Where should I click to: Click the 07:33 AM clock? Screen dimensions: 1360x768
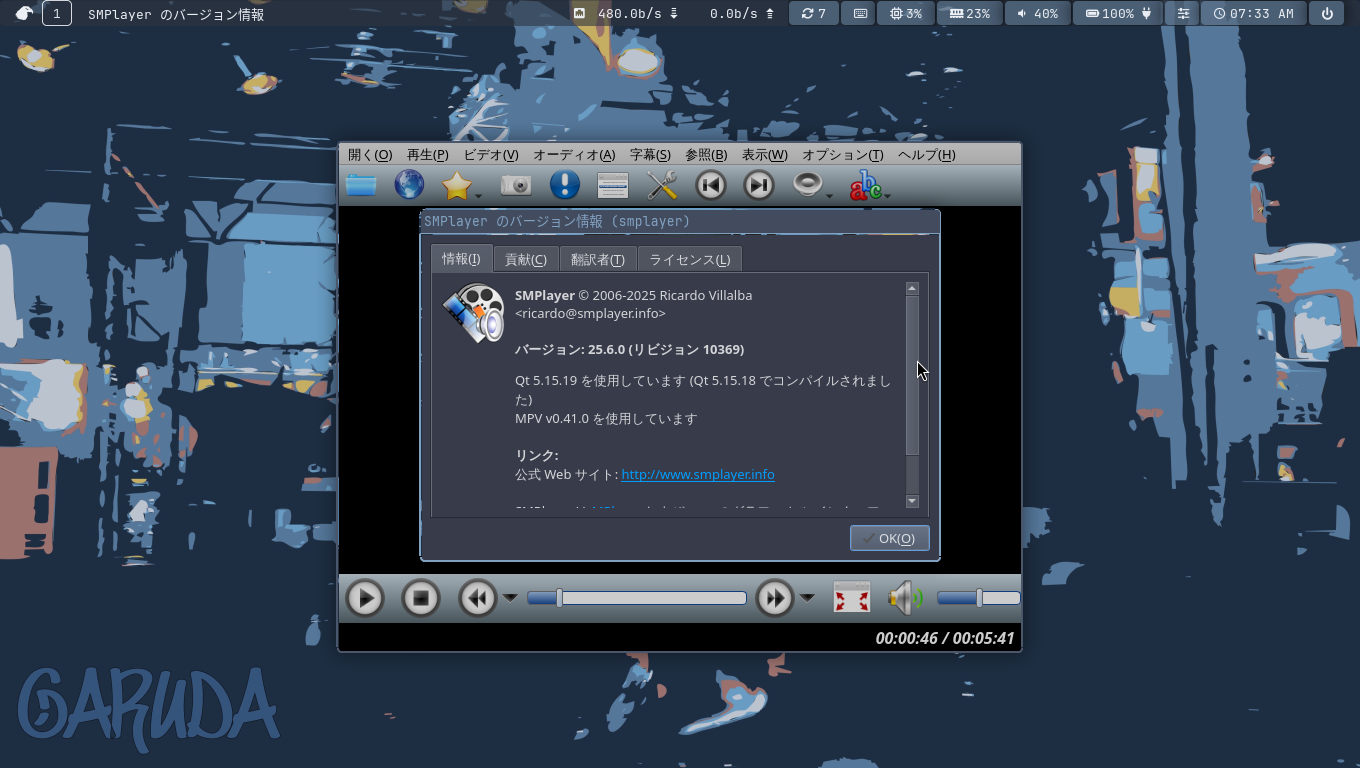(1253, 14)
